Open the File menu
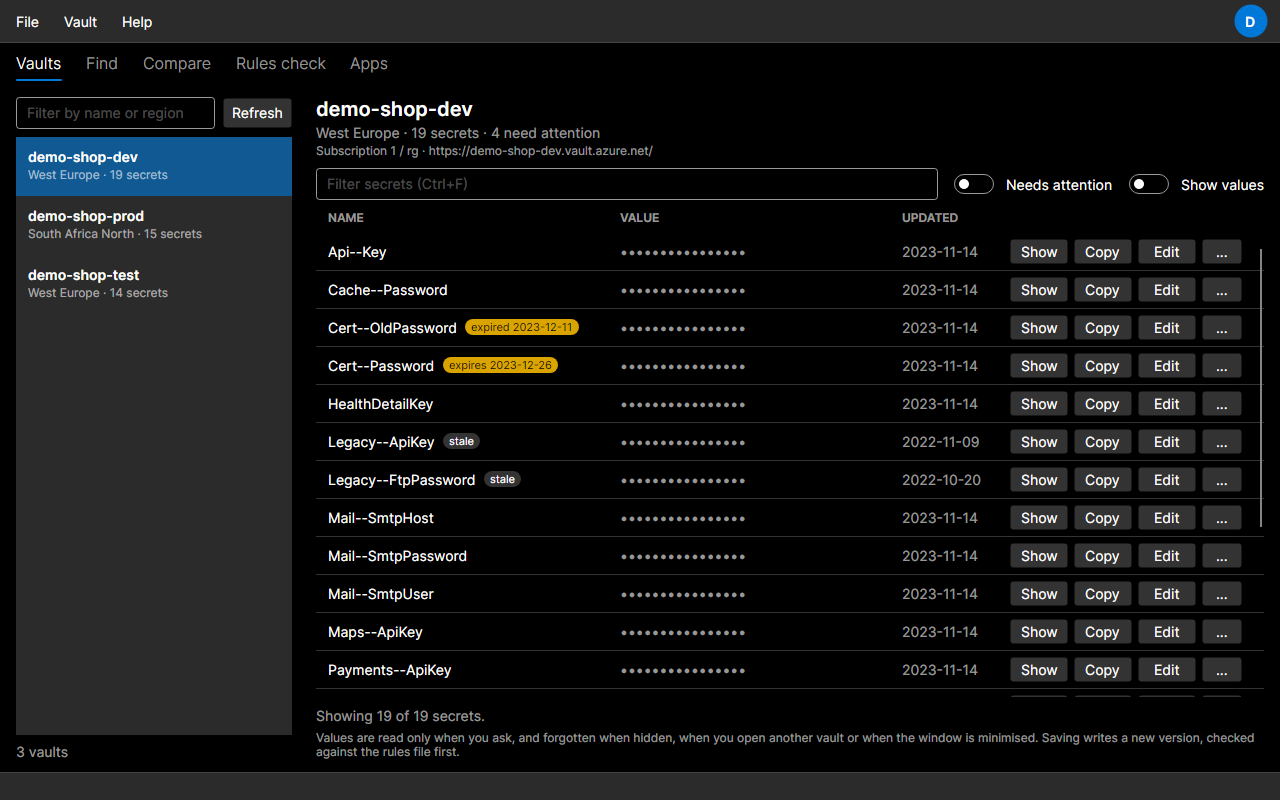1280x800 pixels. [x=27, y=22]
